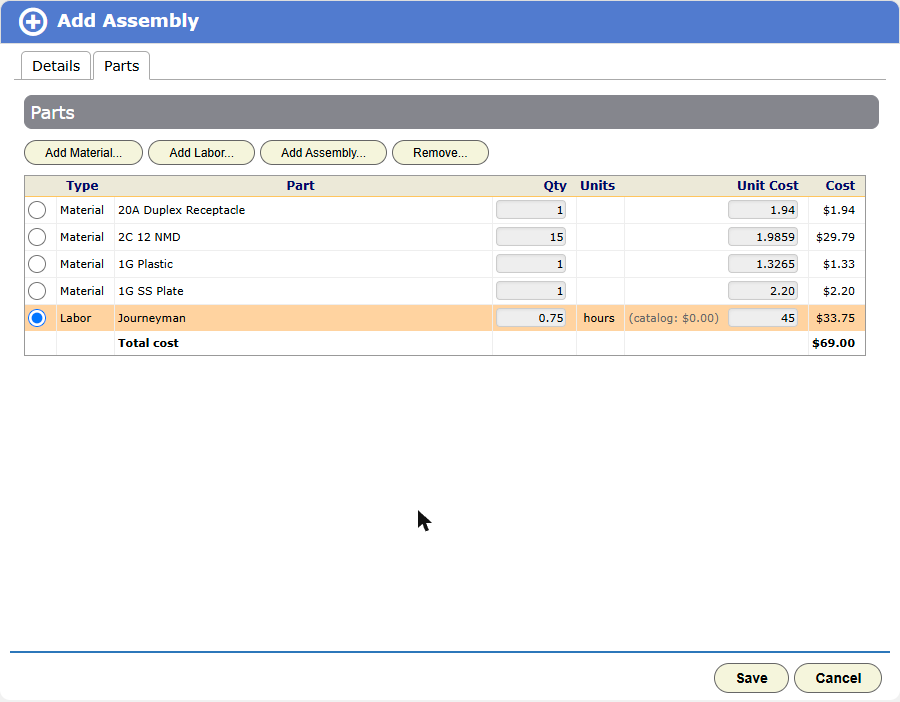Click the 1G Plastic part name
Viewport: 900px width, 702px height.
tap(145, 264)
